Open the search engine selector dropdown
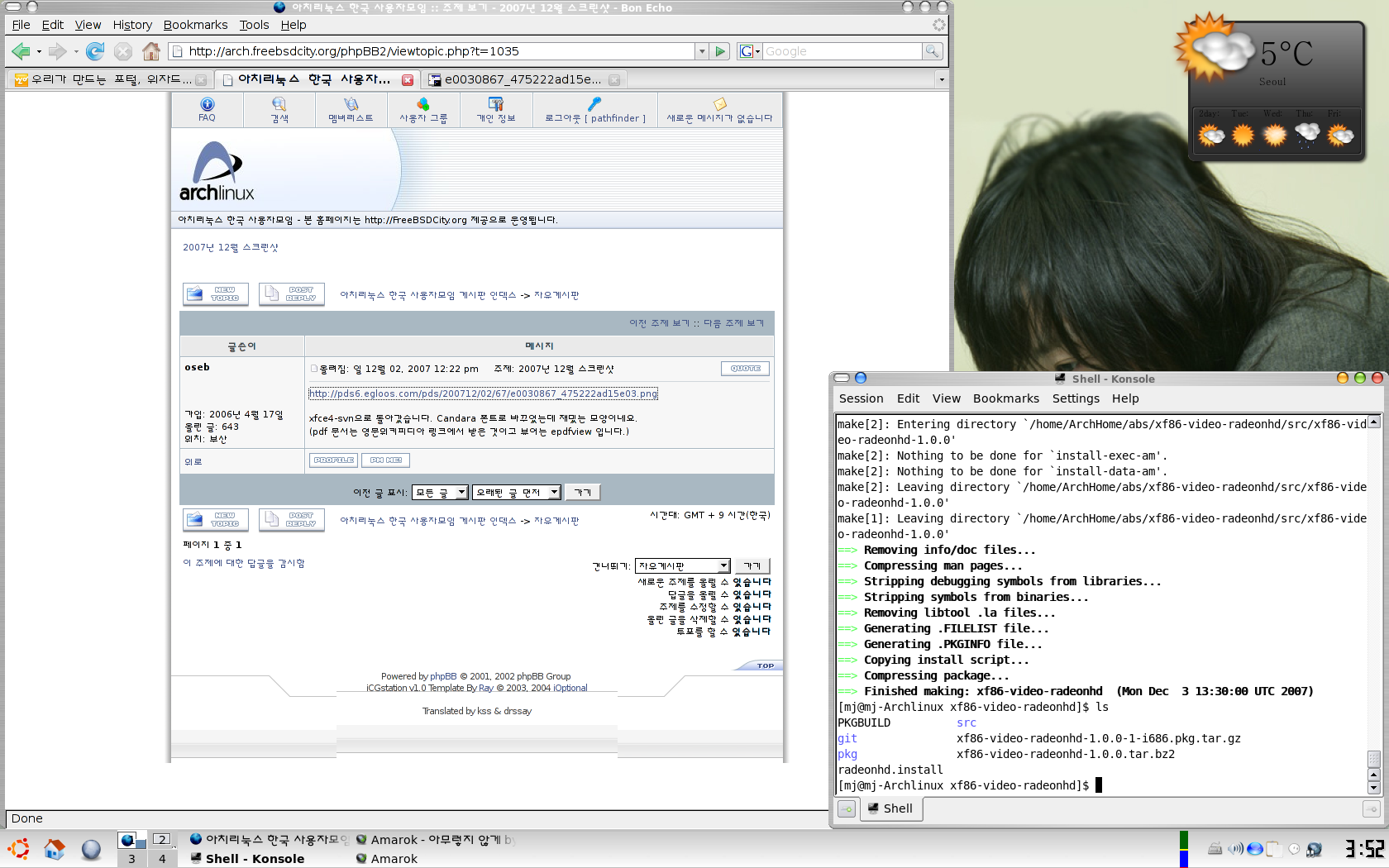This screenshot has height=868, width=1389. pos(749,51)
